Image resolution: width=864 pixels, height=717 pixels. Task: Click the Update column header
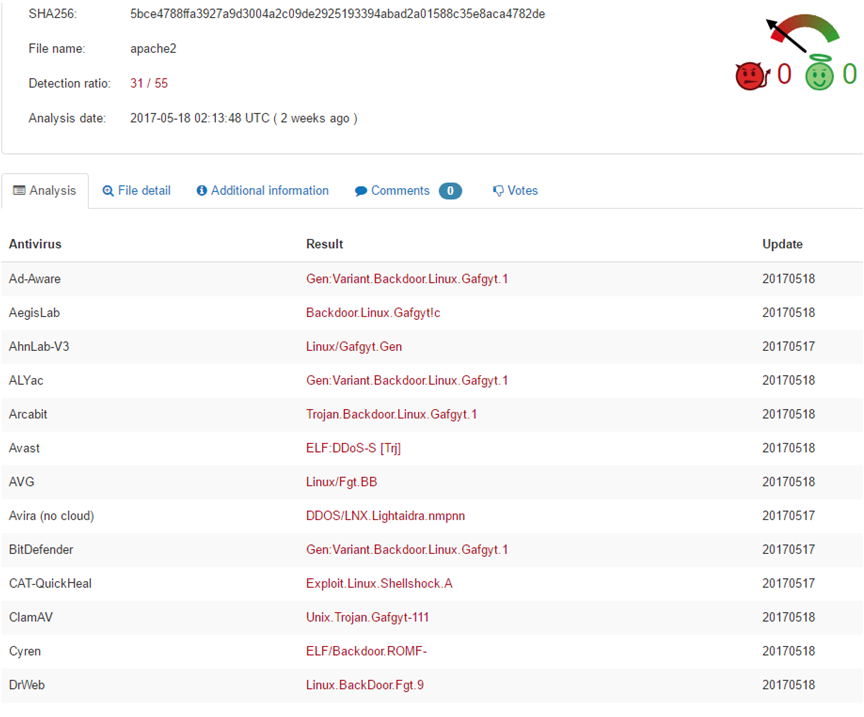click(x=782, y=244)
